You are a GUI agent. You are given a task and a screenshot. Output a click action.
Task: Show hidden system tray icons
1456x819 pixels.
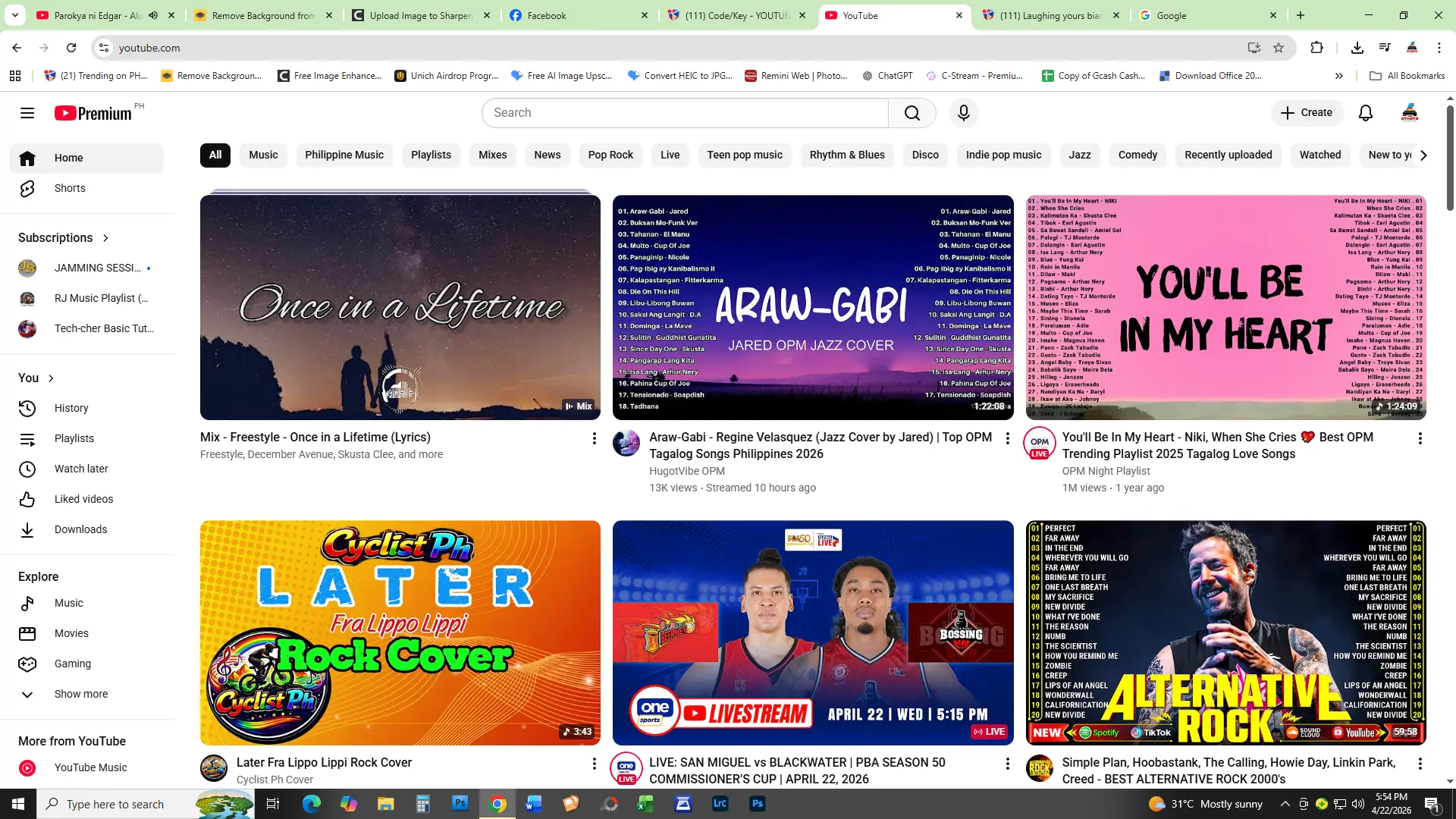click(1285, 804)
